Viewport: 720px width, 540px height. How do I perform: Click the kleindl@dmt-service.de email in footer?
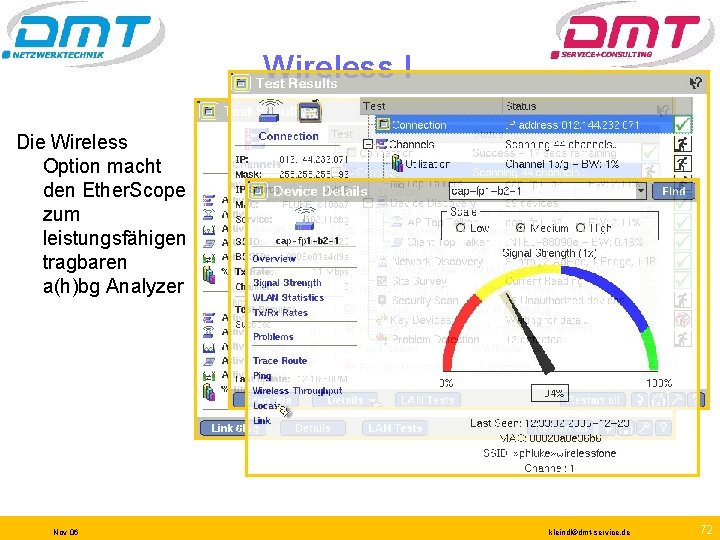[x=589, y=532]
